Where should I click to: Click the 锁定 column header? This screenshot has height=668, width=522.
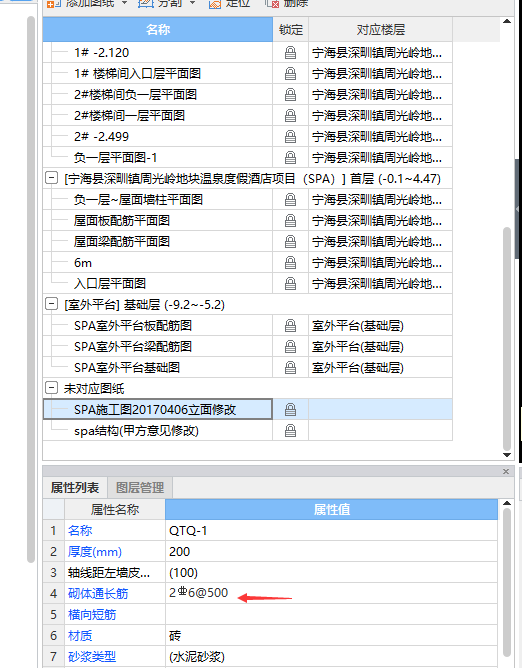[x=291, y=30]
